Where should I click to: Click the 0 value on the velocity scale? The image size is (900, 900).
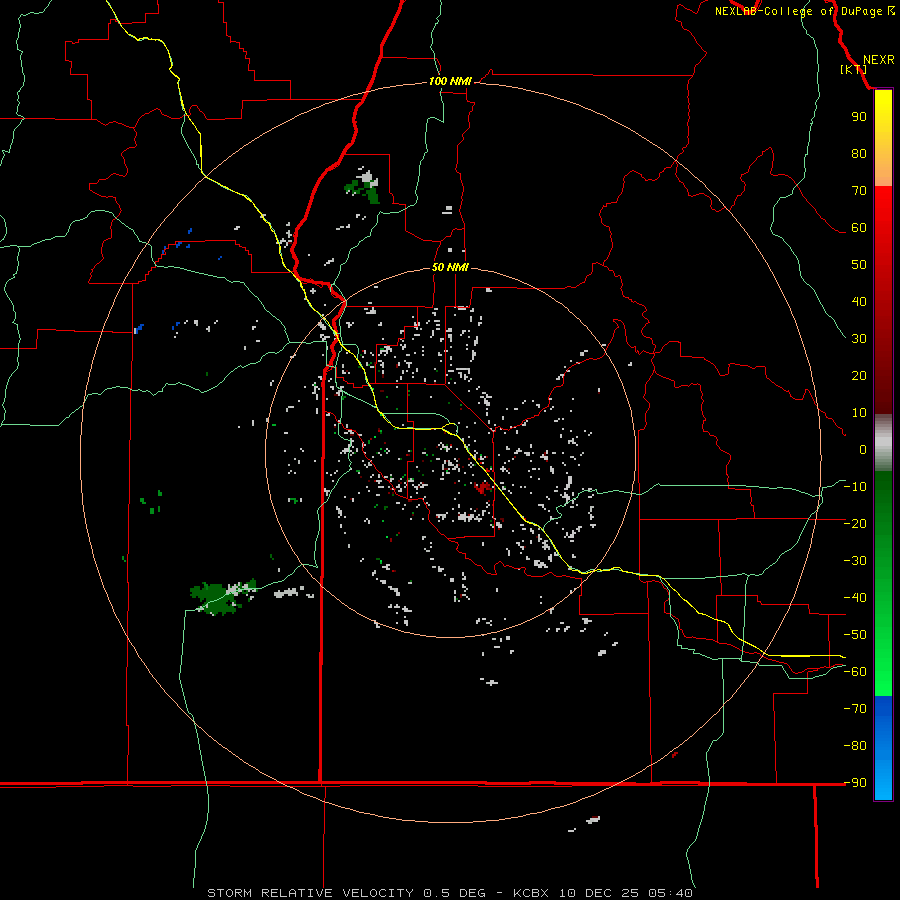pos(863,449)
